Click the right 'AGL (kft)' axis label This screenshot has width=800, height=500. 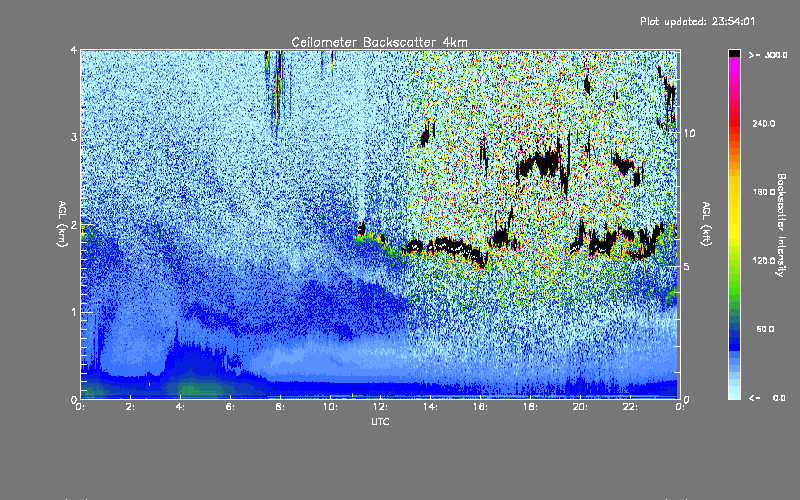pos(706,224)
